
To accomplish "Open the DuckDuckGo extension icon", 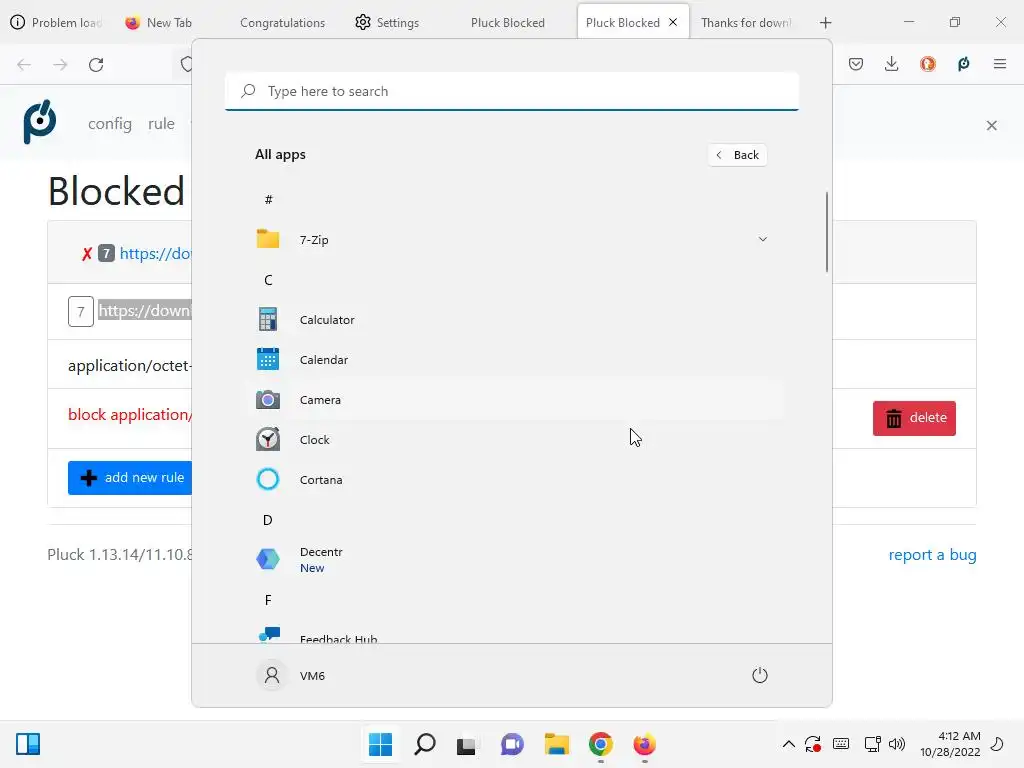I will pos(927,64).
